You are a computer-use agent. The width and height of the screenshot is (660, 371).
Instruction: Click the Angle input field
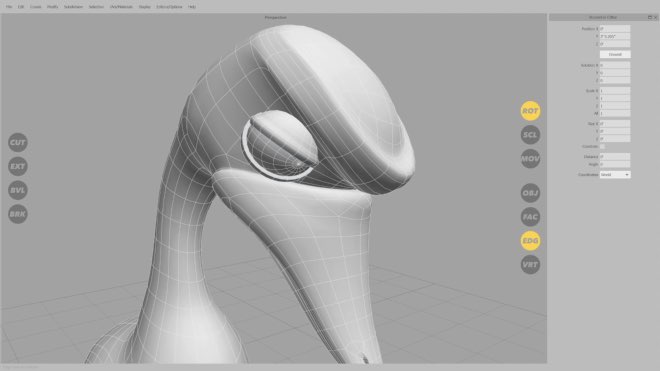tap(615, 164)
